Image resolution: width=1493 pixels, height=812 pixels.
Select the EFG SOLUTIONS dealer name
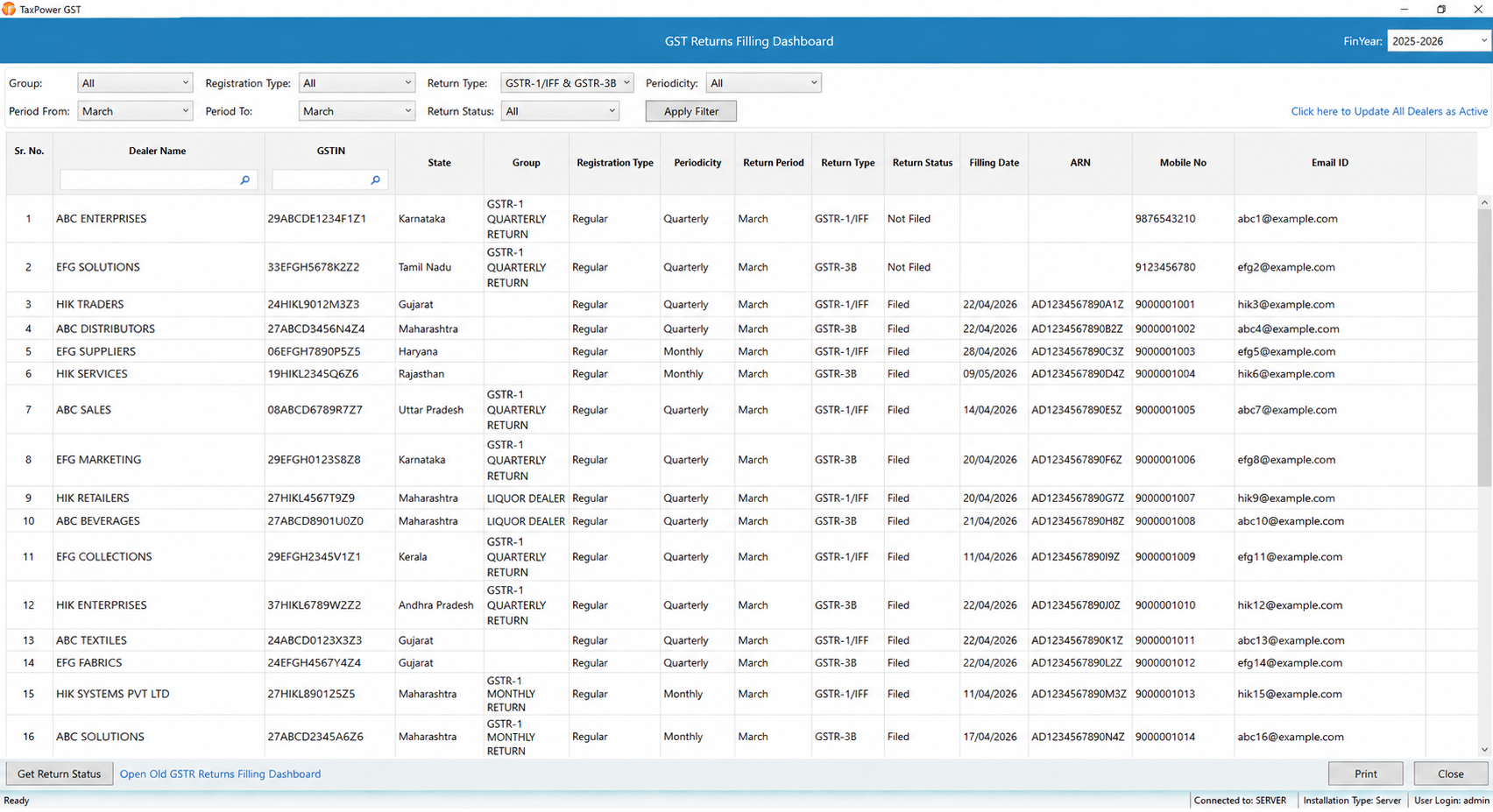(x=98, y=267)
